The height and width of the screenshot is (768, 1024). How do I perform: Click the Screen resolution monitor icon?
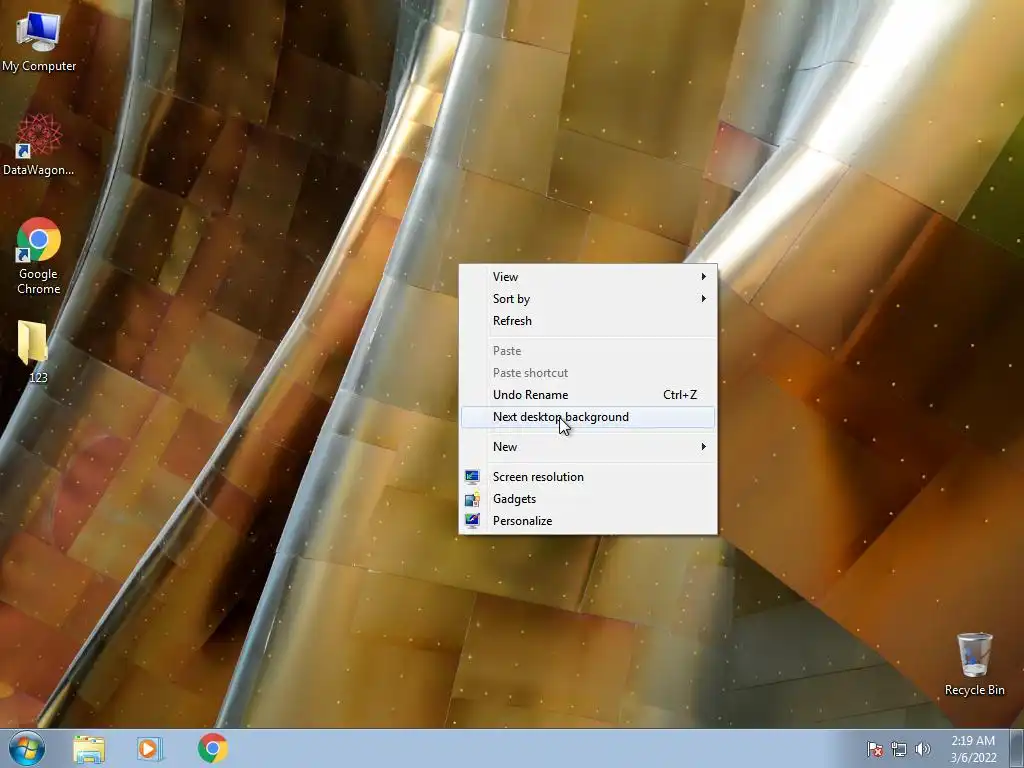coord(472,477)
